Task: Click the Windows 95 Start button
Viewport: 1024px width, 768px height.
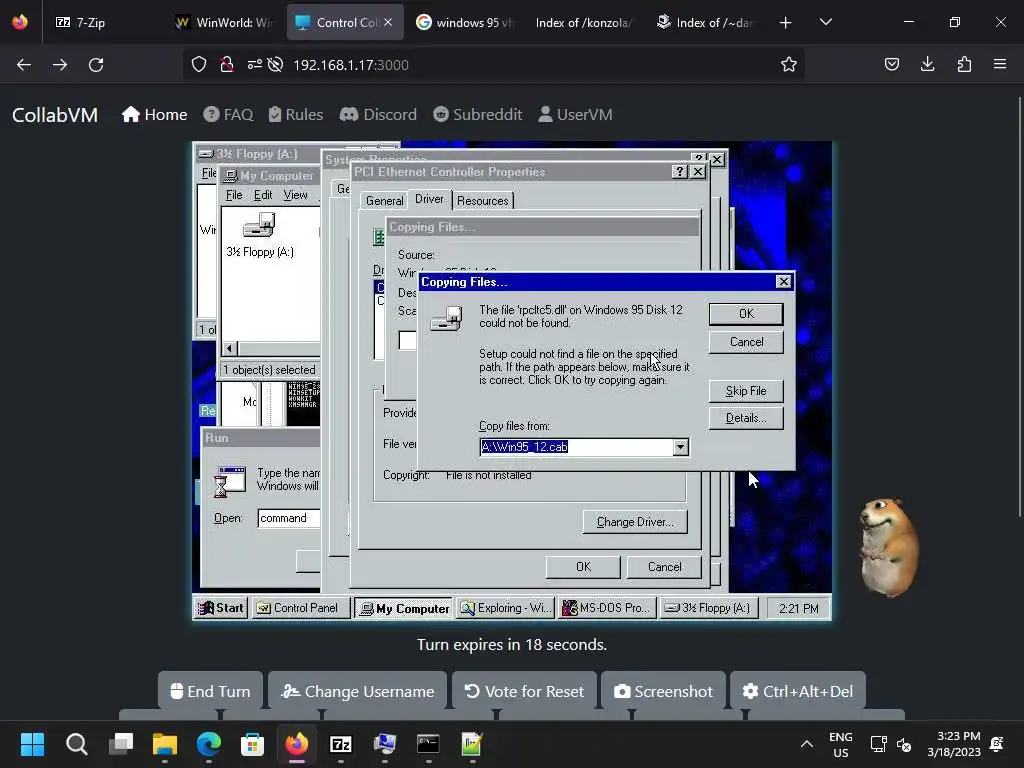Action: pos(221,608)
